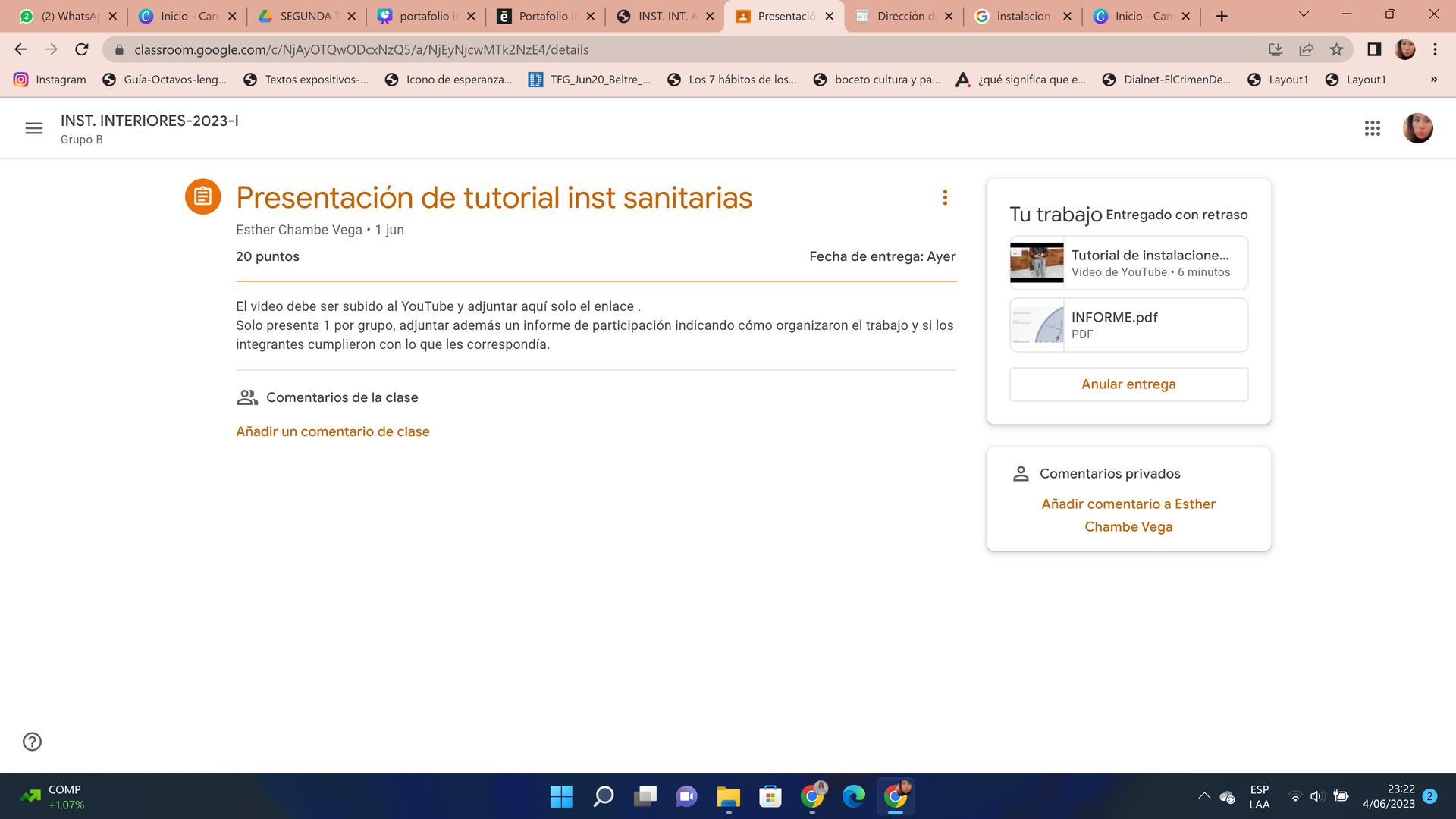This screenshot has width=1456, height=819.
Task: Click the Anular entrega button
Action: pyautogui.click(x=1128, y=384)
